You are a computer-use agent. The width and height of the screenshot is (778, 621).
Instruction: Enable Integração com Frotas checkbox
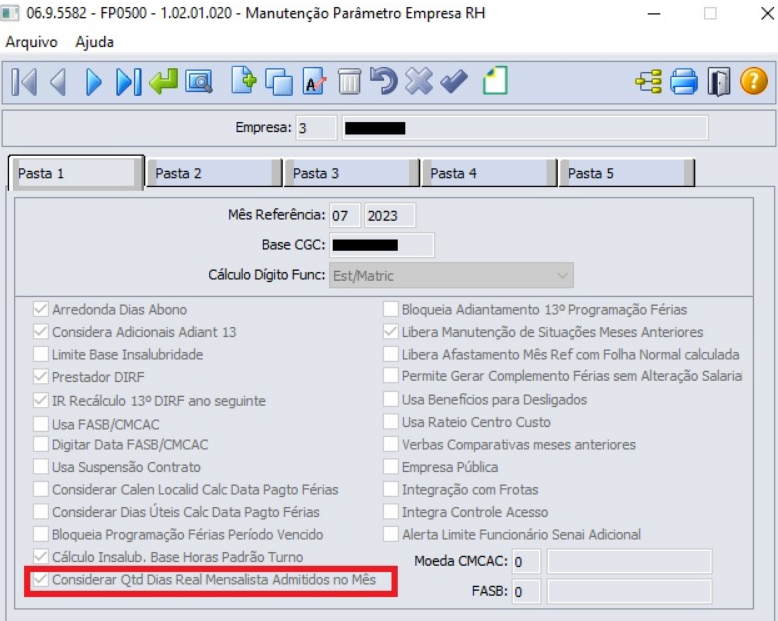click(x=390, y=489)
